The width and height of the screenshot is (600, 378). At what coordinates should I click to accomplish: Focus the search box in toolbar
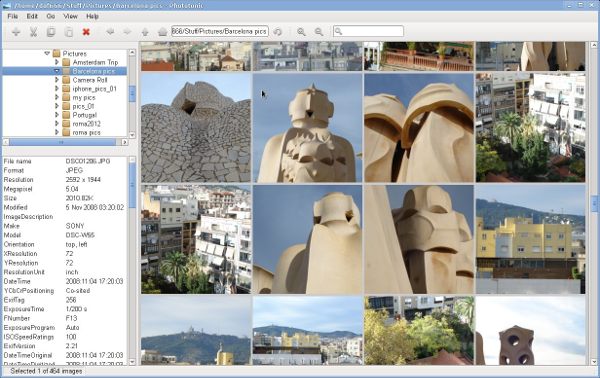pyautogui.click(x=368, y=31)
